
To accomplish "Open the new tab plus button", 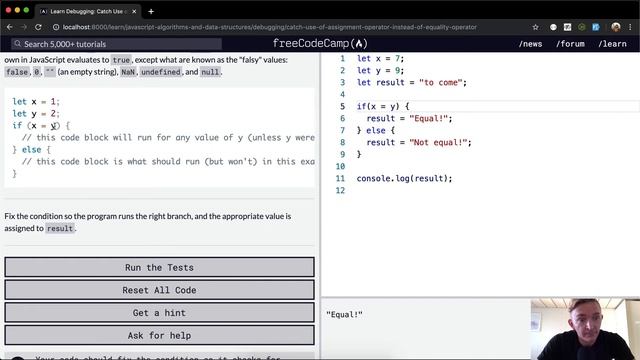I will (151, 11).
